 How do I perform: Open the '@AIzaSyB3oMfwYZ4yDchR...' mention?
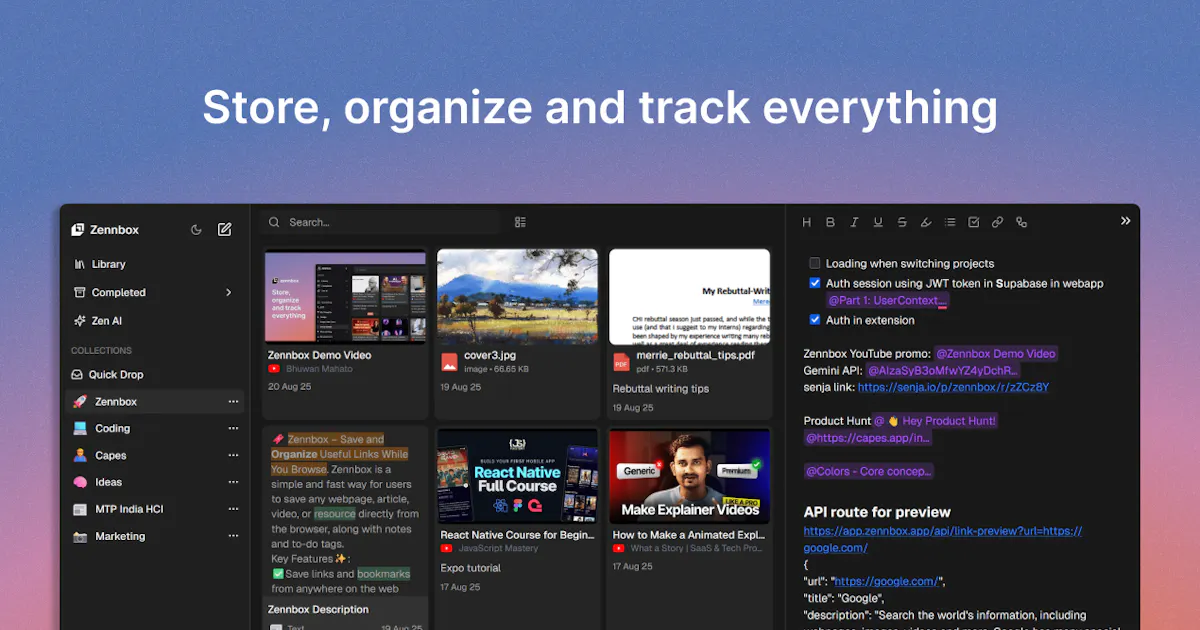[x=942, y=370]
